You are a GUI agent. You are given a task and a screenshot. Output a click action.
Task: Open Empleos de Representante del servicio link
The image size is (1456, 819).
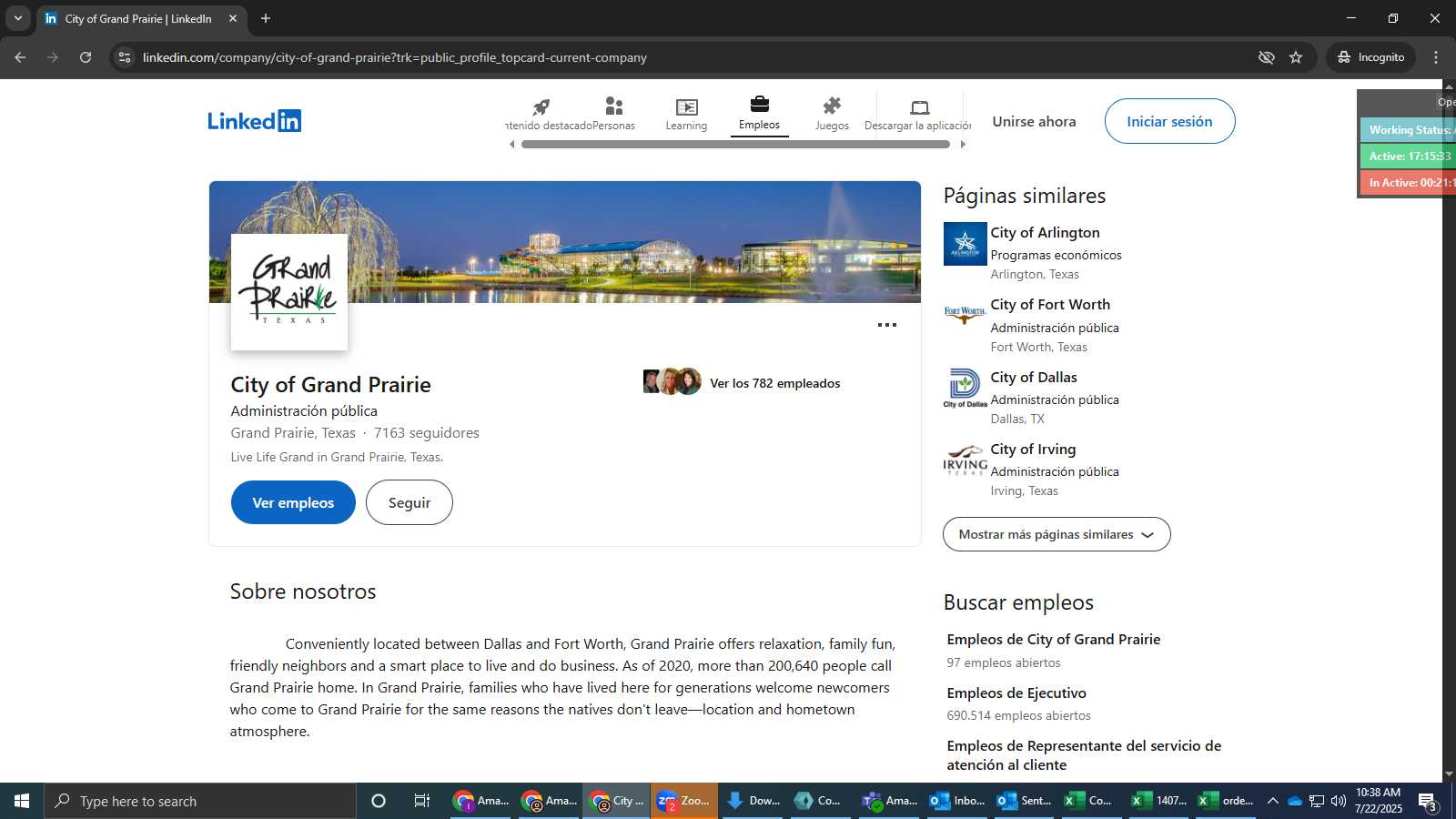(1084, 755)
